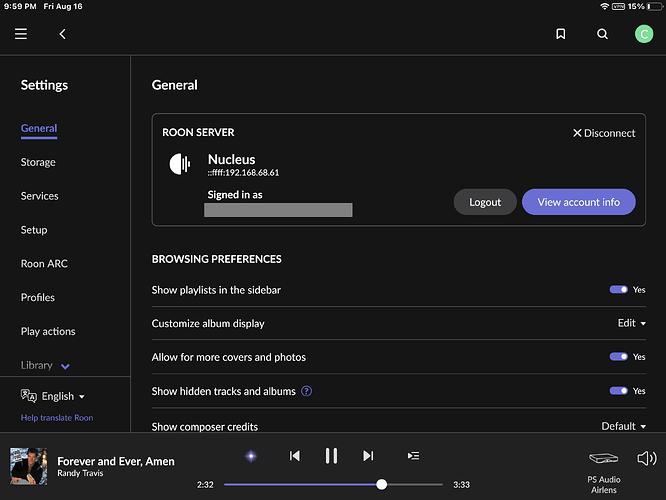The height and width of the screenshot is (500, 666).
Task: Open the Profiles settings tab
Action: [37, 297]
